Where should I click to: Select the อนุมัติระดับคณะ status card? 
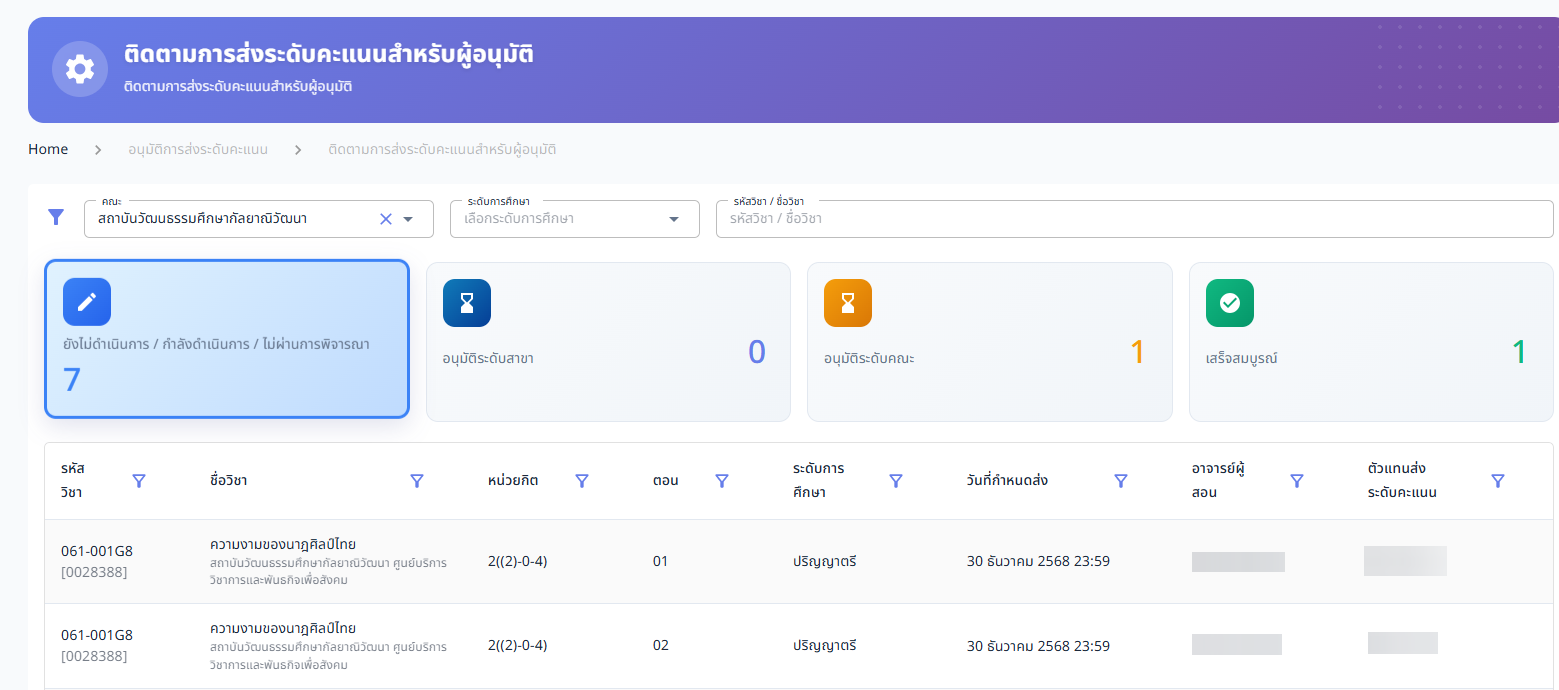pos(989,342)
